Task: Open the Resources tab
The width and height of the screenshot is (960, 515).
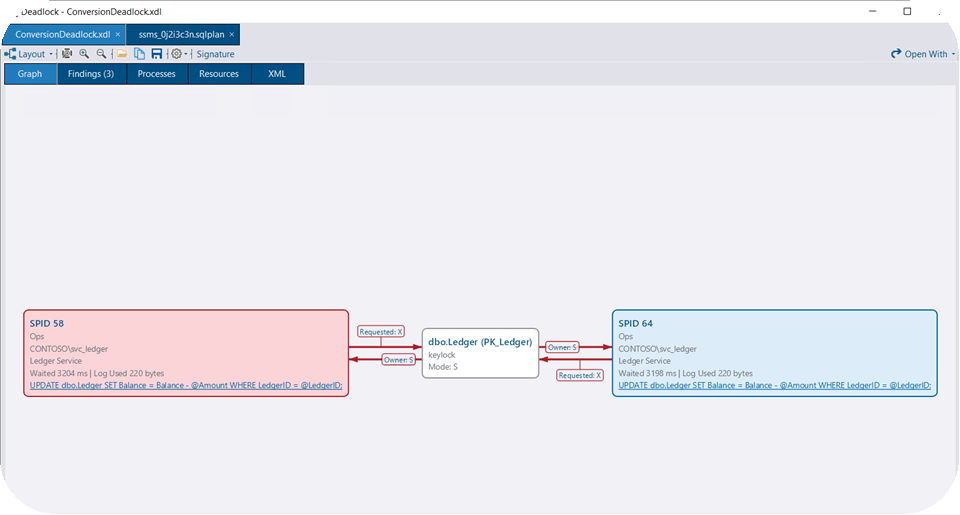Action: [219, 73]
